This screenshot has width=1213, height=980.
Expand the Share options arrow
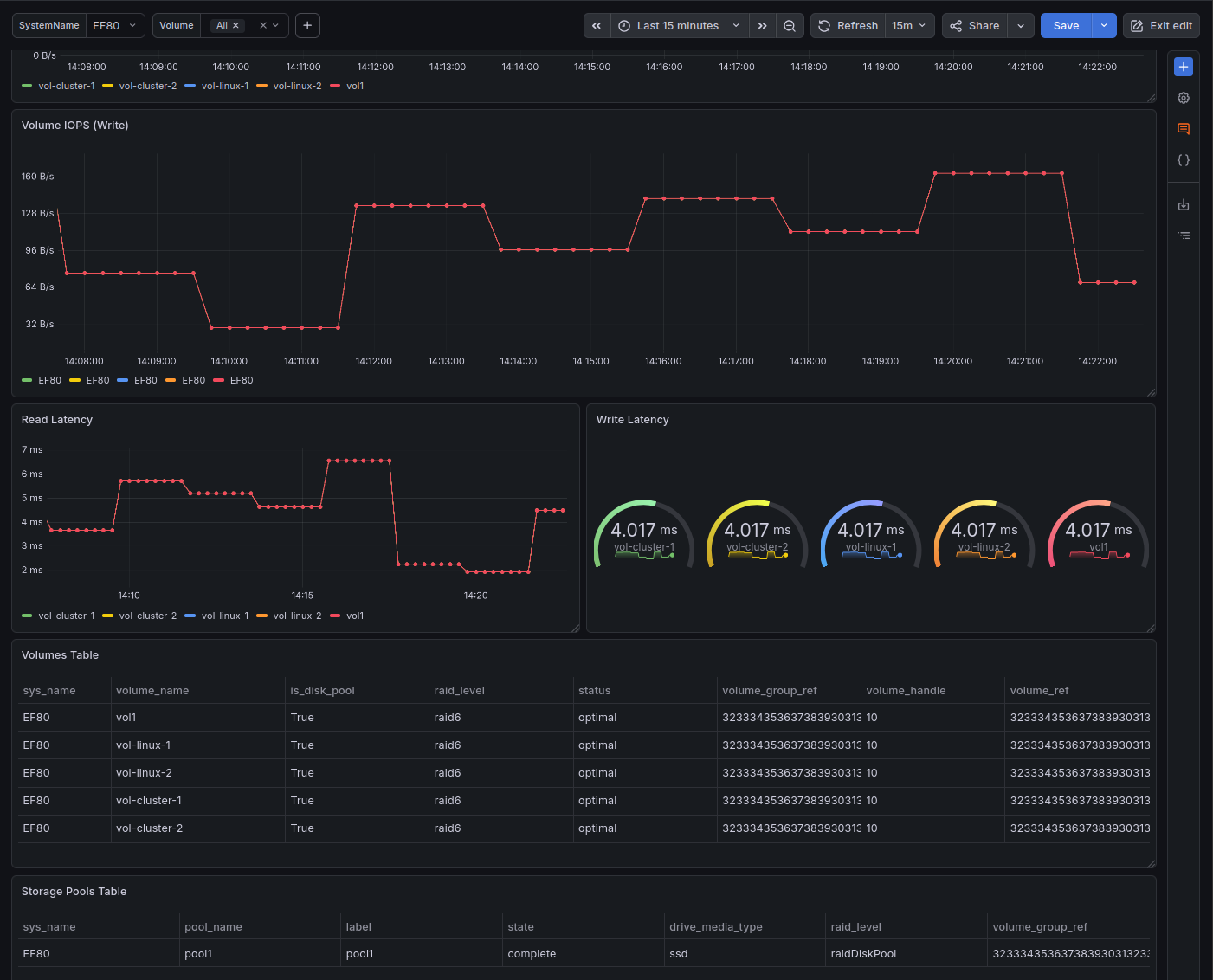tap(1021, 26)
